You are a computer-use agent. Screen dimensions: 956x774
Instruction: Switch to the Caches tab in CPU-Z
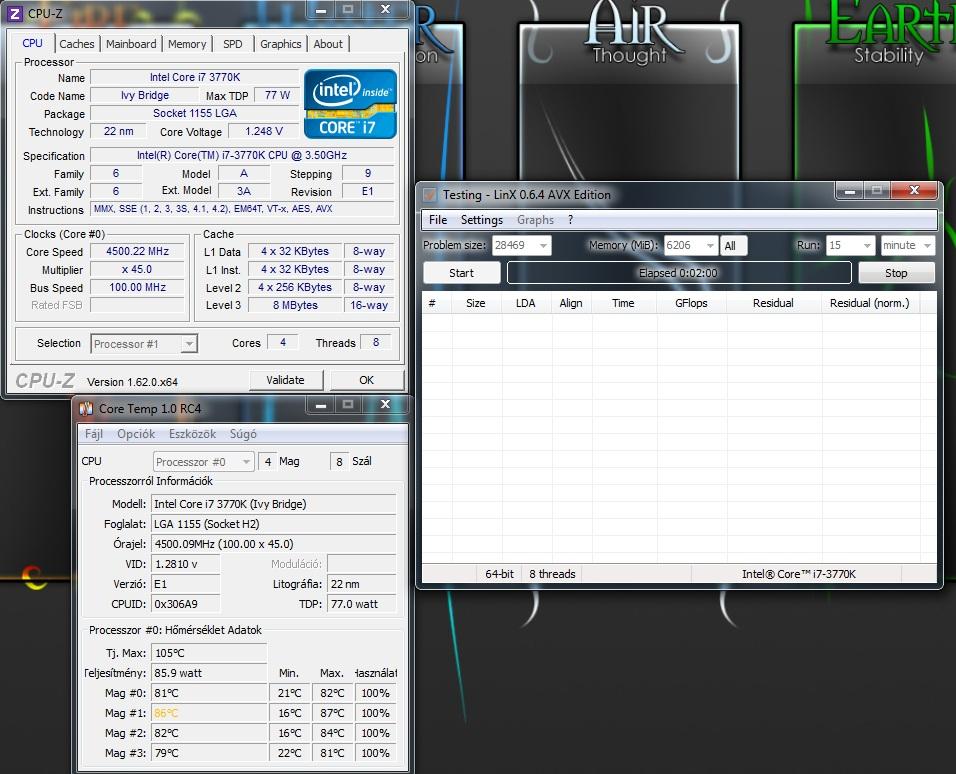pos(77,44)
